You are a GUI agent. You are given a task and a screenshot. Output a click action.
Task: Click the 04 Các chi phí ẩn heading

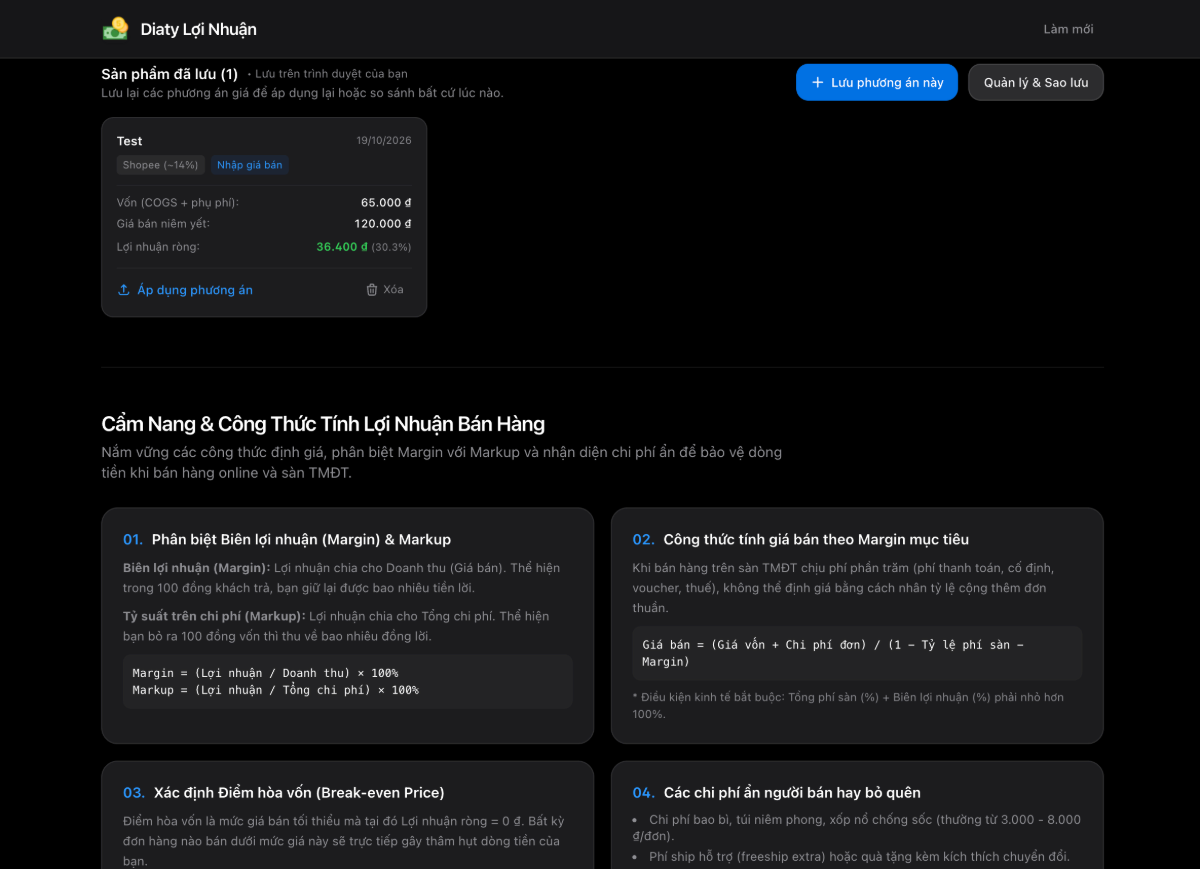pos(777,792)
